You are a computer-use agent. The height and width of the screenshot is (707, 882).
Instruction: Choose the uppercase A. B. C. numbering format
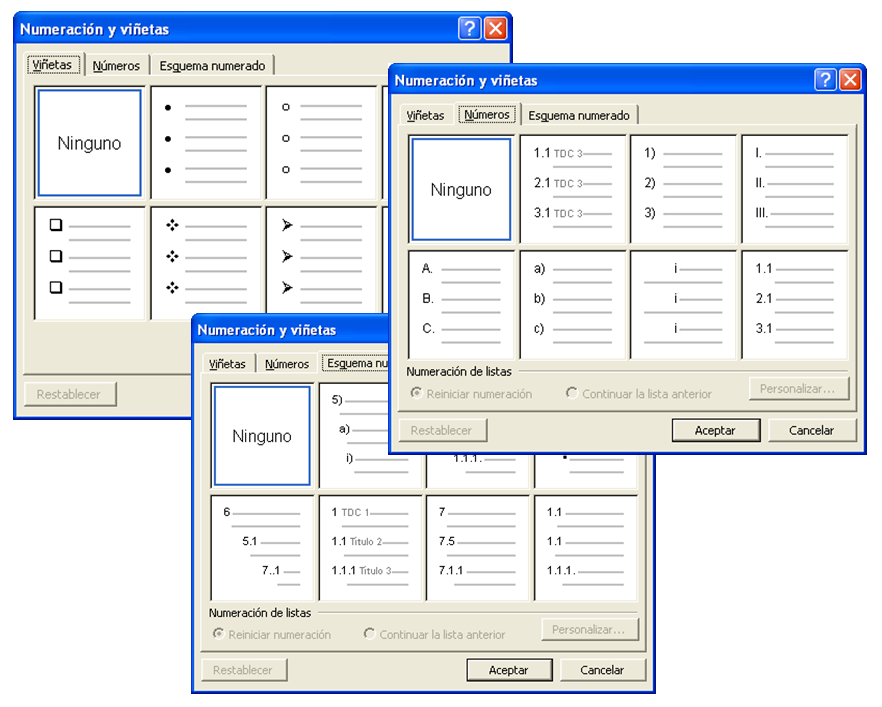(x=462, y=303)
